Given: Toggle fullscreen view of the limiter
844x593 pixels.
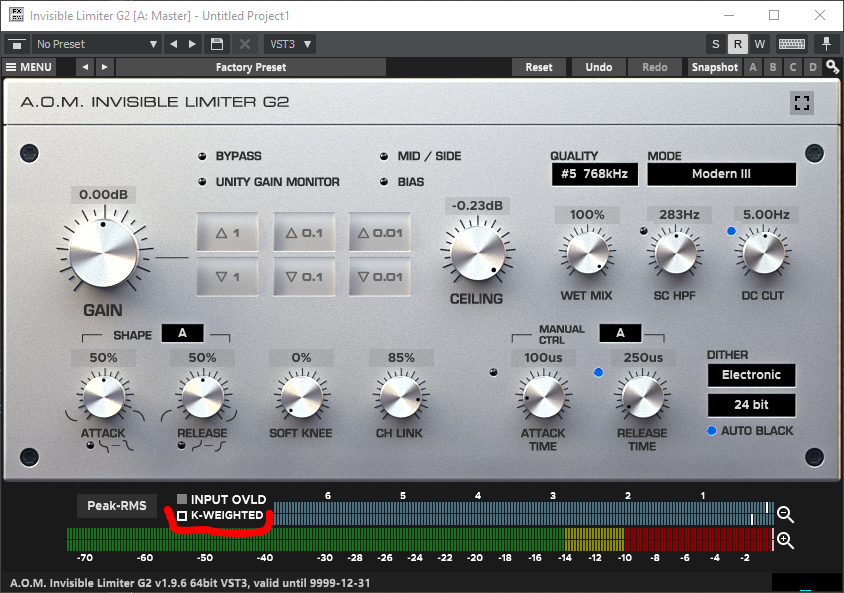Looking at the screenshot, I should (801, 103).
